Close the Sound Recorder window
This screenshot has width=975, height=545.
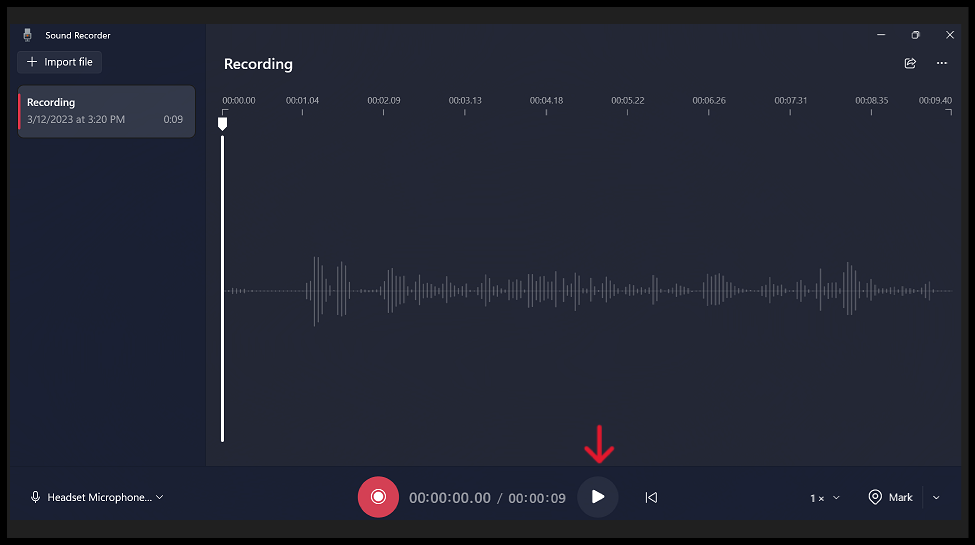point(950,35)
